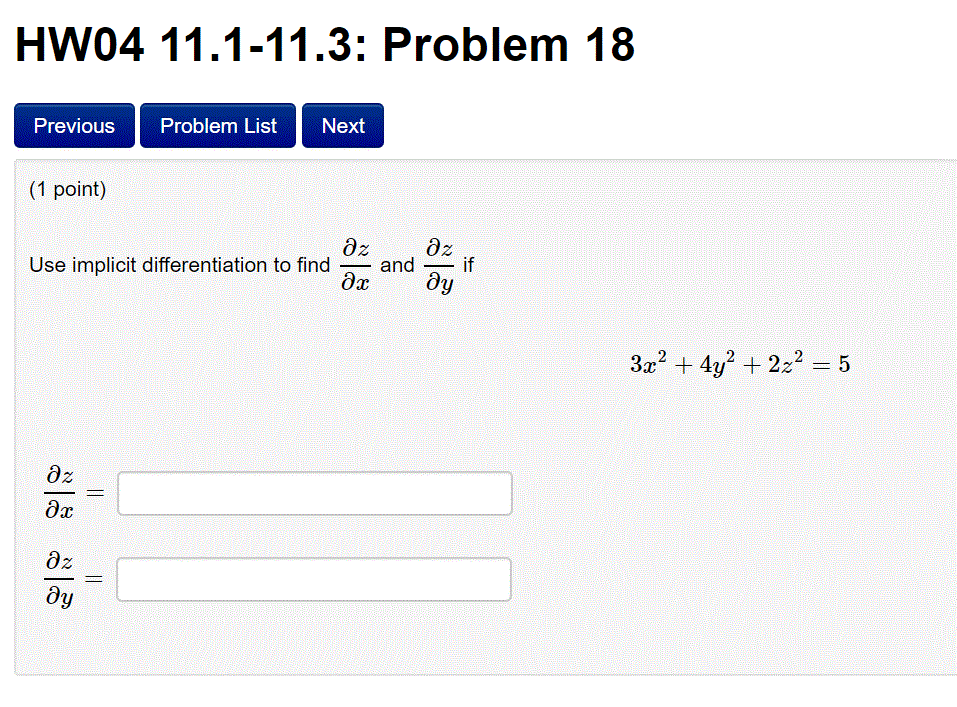Select the ∂z/∂x label before its input
This screenshot has width=957, height=707.
coord(58,492)
